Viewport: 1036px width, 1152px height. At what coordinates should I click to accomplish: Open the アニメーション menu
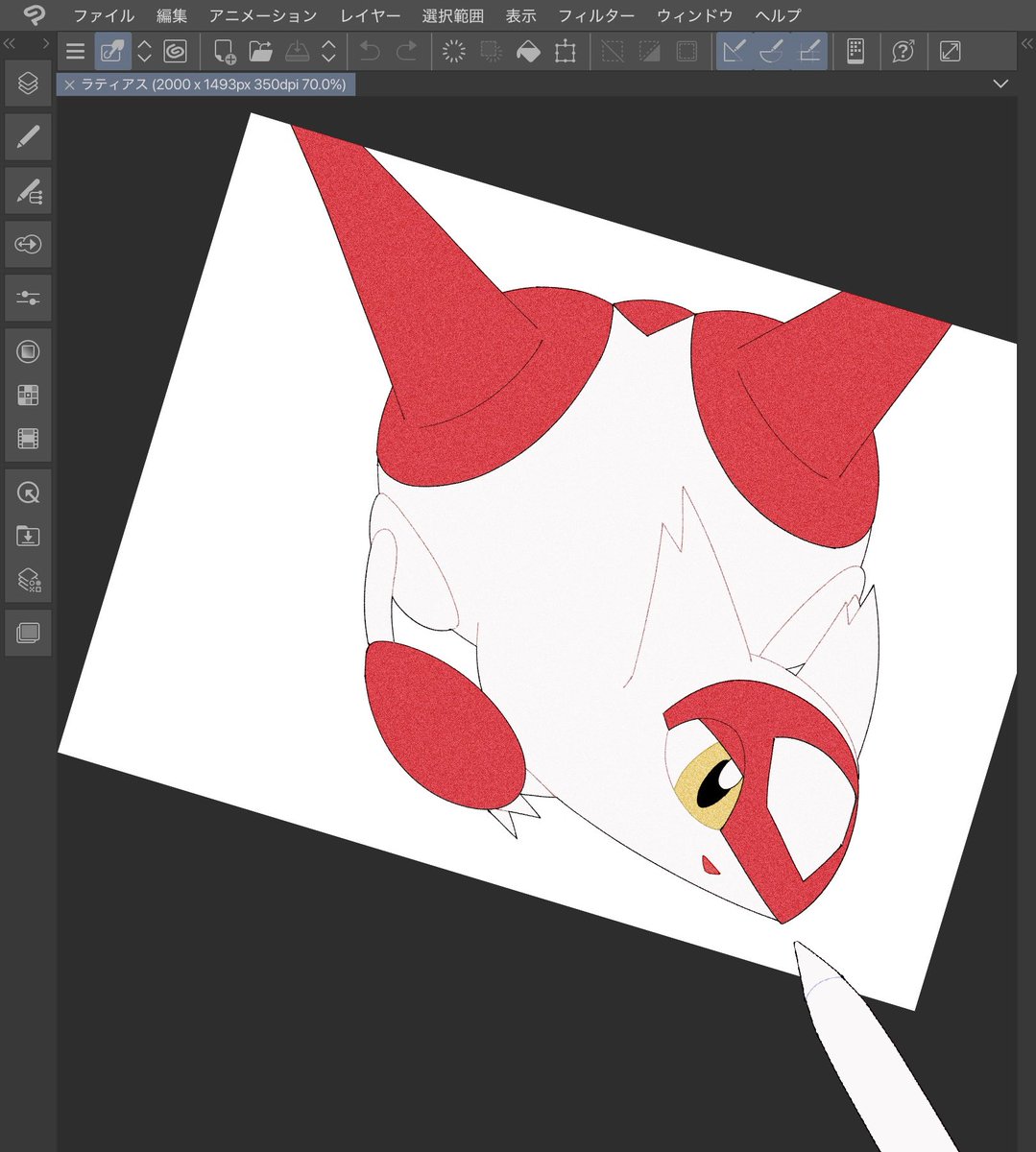263,15
